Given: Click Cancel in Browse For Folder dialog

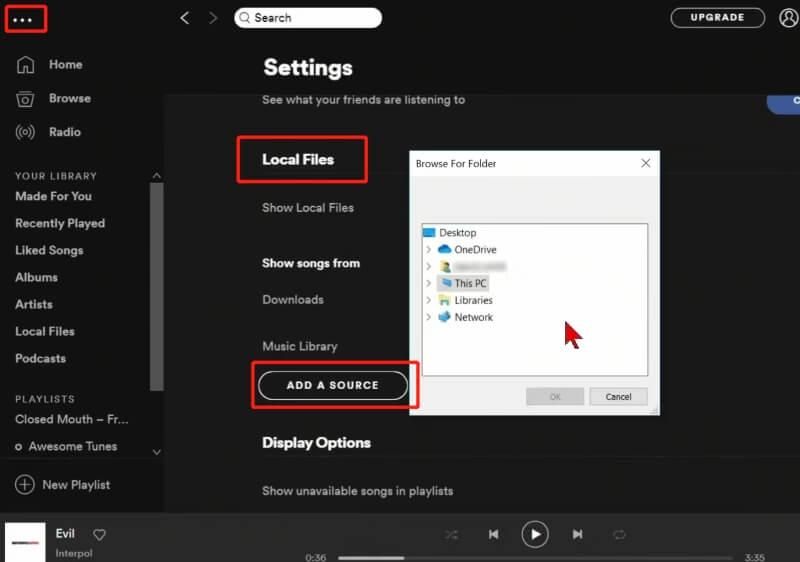Looking at the screenshot, I should coord(618,396).
